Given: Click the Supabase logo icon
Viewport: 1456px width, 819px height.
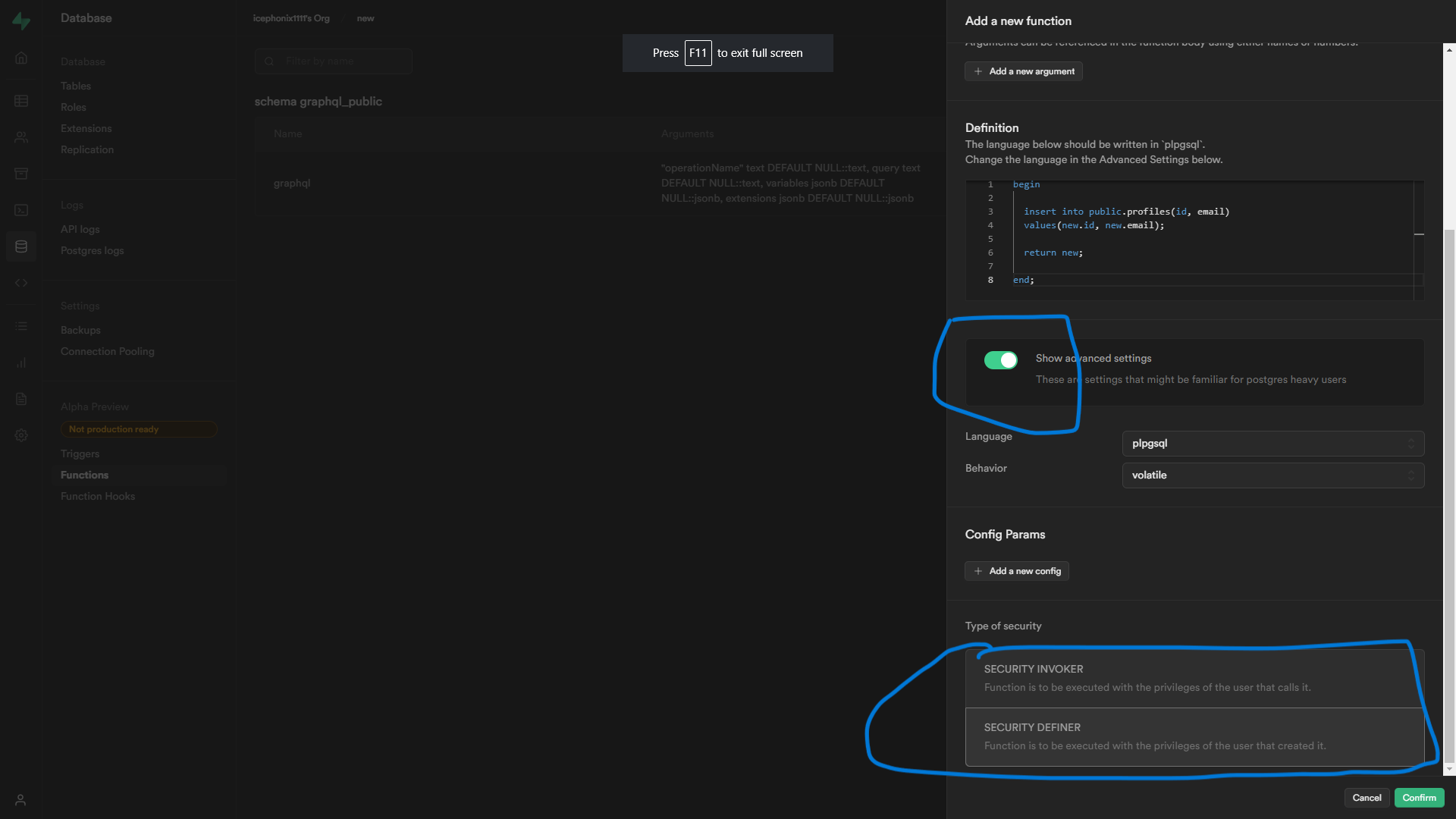Looking at the screenshot, I should [21, 21].
